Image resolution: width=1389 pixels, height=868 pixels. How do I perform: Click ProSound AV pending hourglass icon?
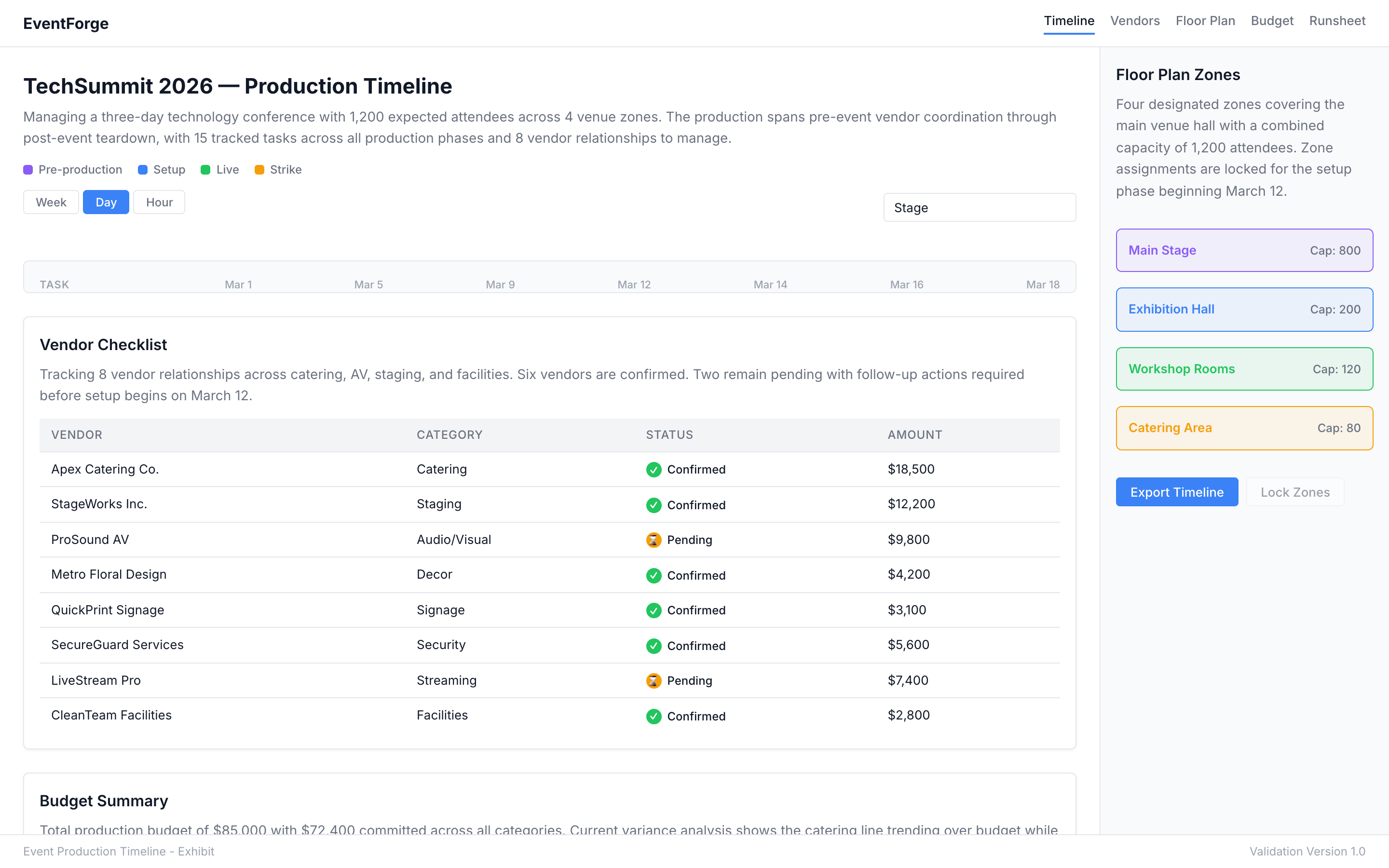653,540
